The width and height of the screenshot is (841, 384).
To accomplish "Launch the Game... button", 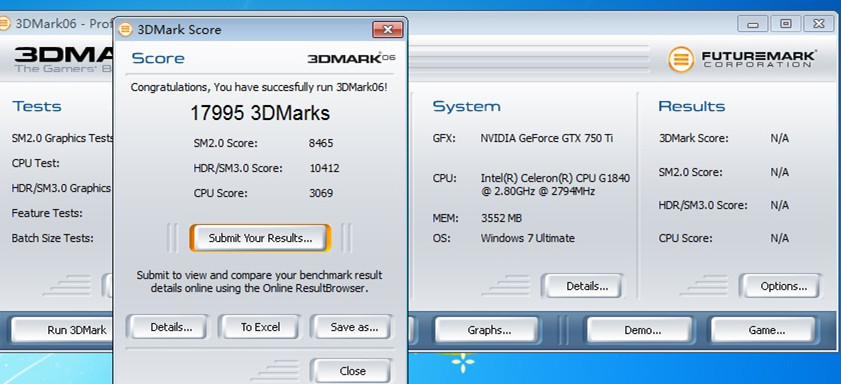I will point(766,330).
